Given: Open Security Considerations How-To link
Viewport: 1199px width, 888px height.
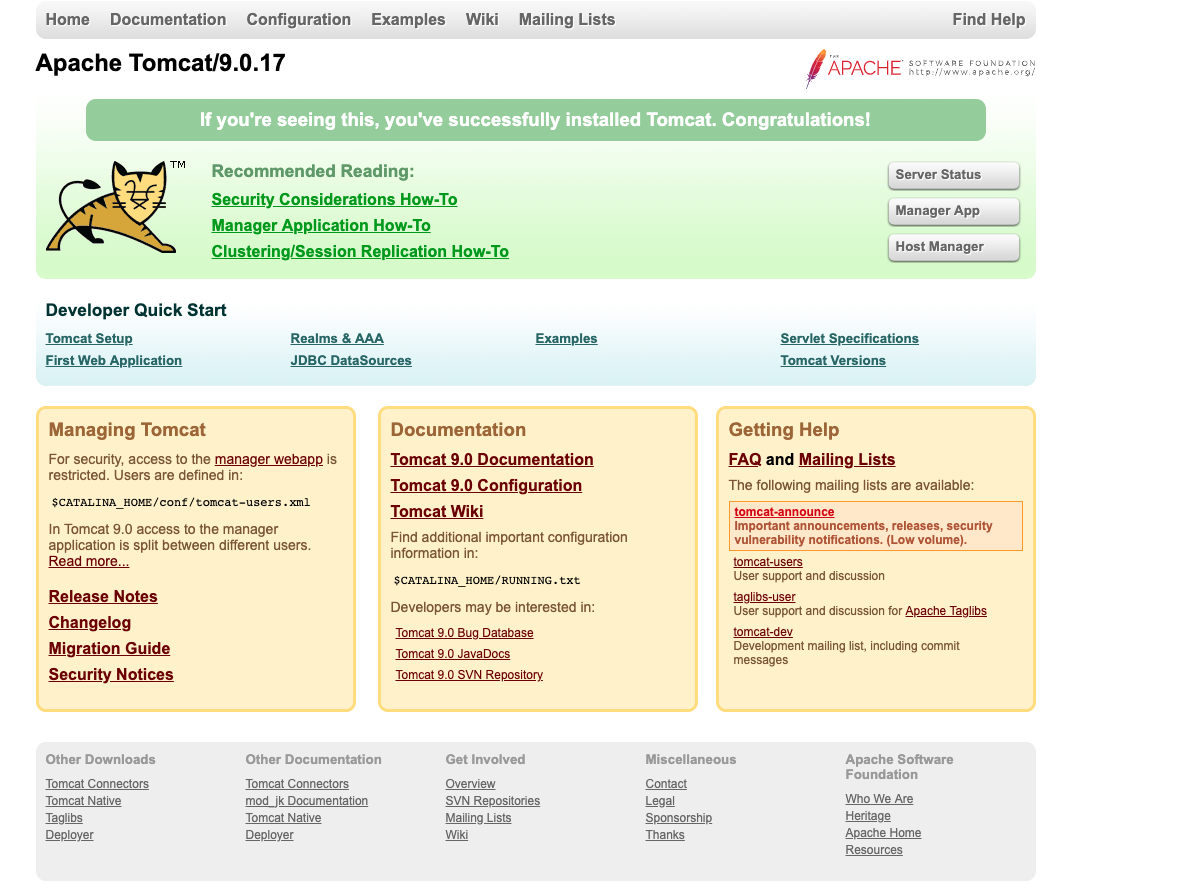Looking at the screenshot, I should point(334,200).
